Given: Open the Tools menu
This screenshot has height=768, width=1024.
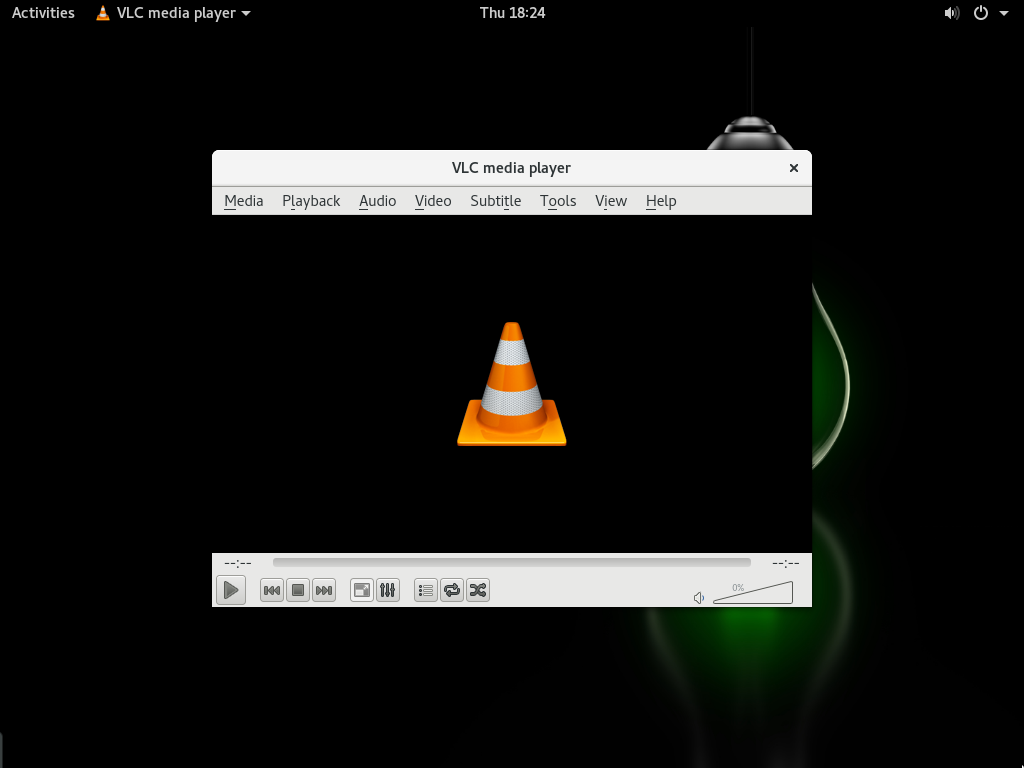Looking at the screenshot, I should tap(558, 201).
